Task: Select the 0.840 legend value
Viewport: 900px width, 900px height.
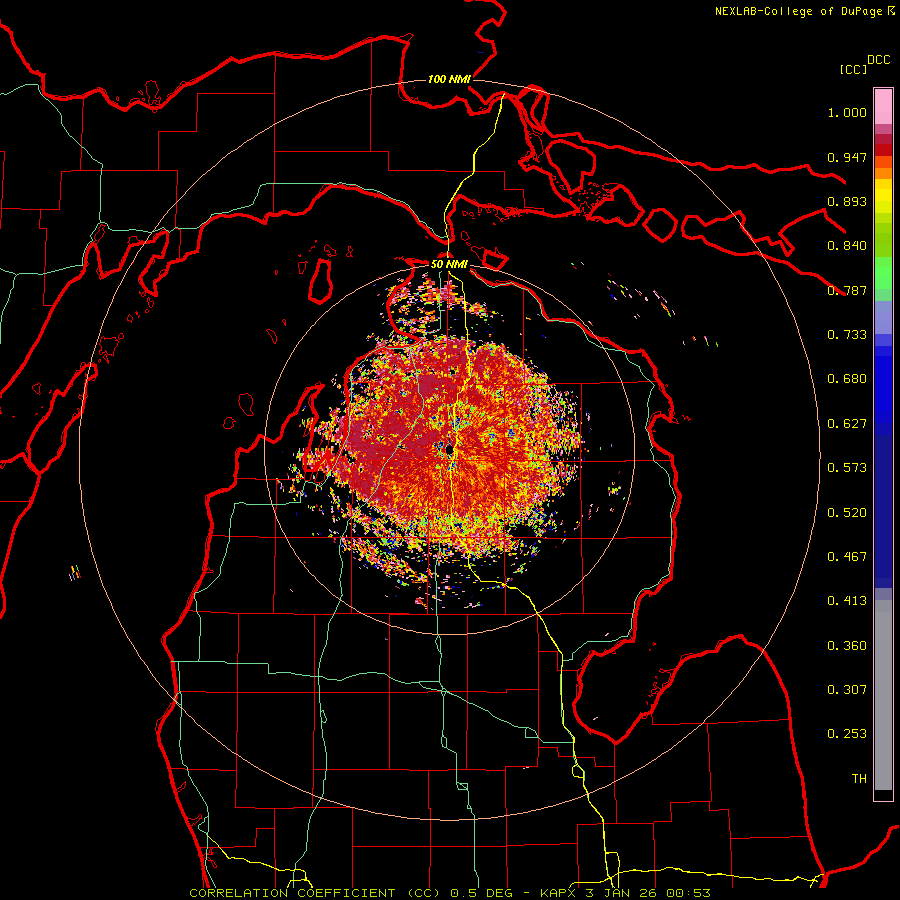Action: click(847, 246)
